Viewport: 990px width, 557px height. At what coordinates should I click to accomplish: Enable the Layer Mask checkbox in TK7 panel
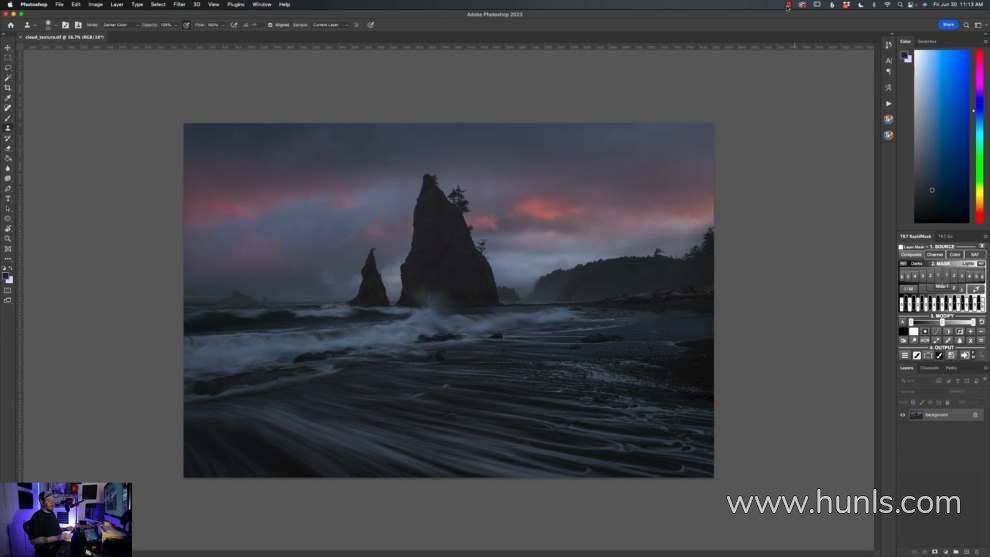tap(901, 246)
